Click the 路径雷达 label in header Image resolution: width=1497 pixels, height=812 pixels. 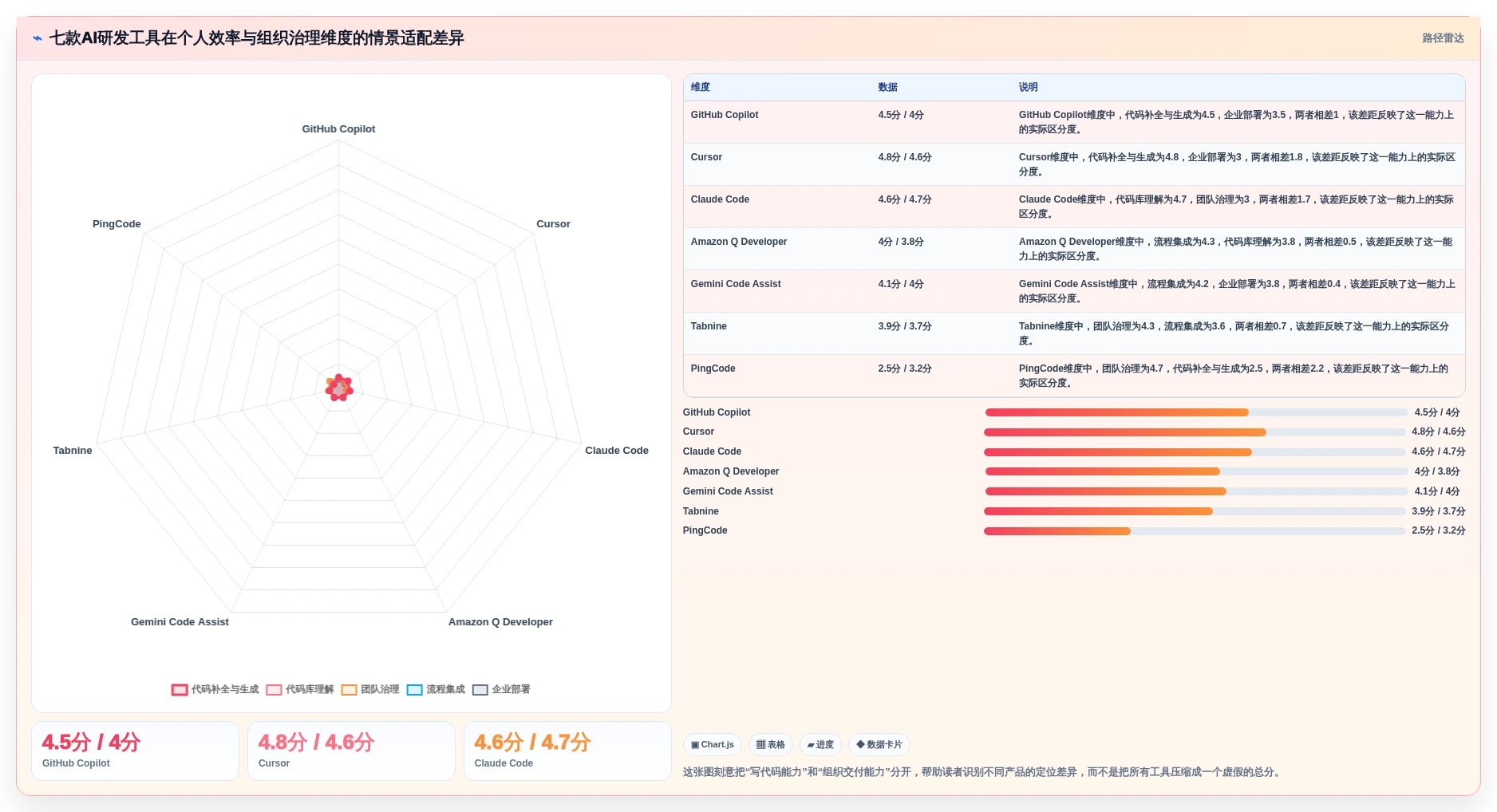click(x=1443, y=38)
